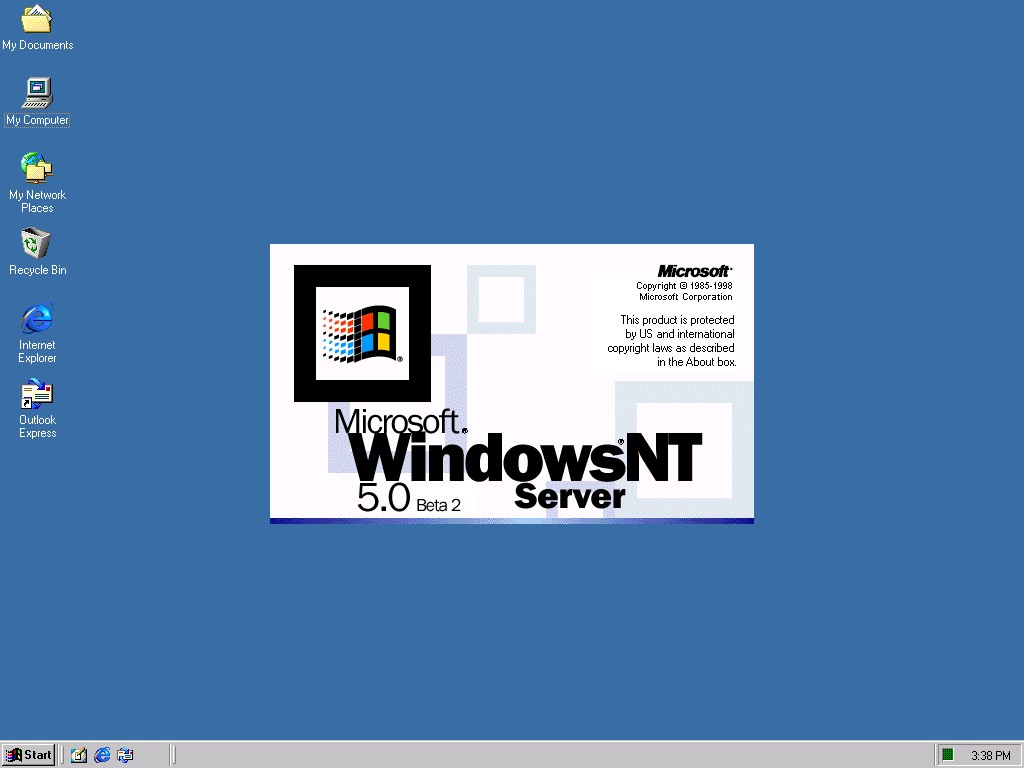Open the Start menu

[x=29, y=755]
